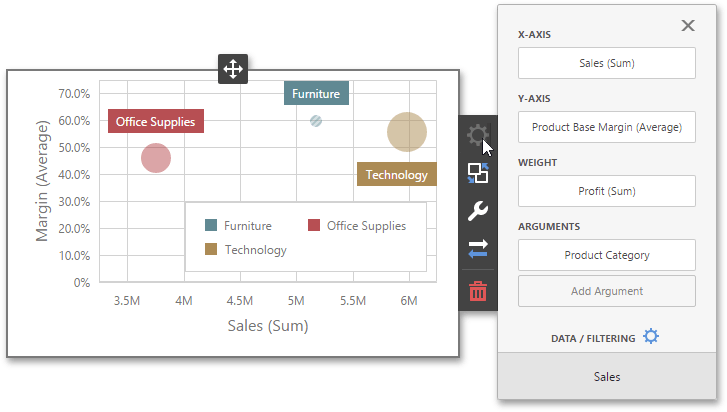Click the Interactivity arrows icon

(477, 250)
